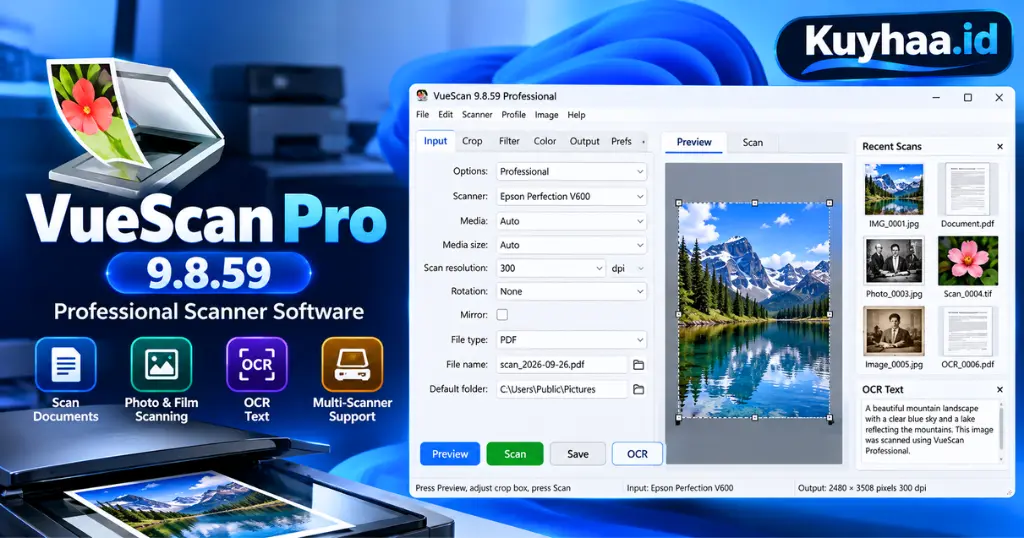Expand the Media size dropdown
Screen dimensions: 1024x538
tap(571, 245)
